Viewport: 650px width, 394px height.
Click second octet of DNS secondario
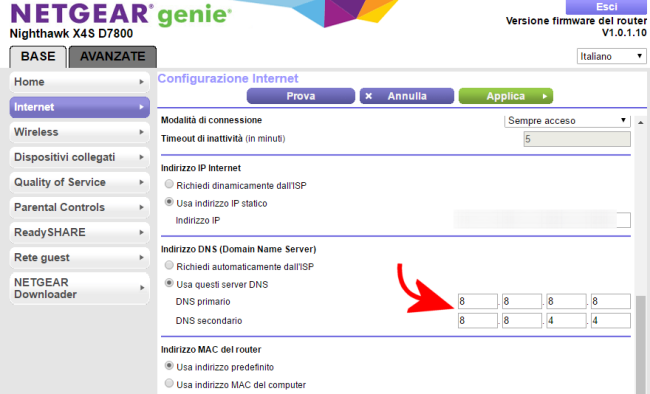(x=522, y=321)
